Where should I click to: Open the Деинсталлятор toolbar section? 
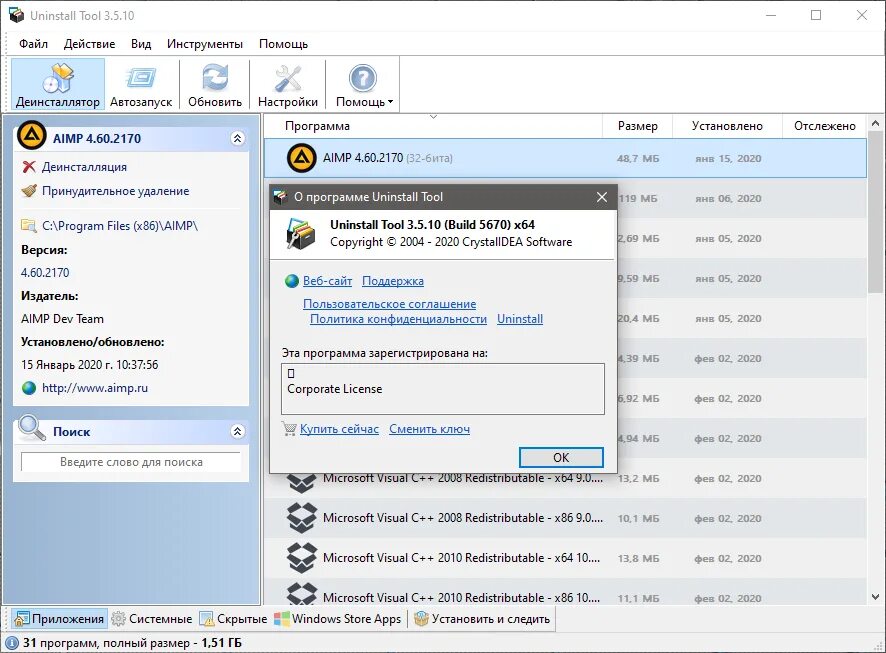coord(58,85)
